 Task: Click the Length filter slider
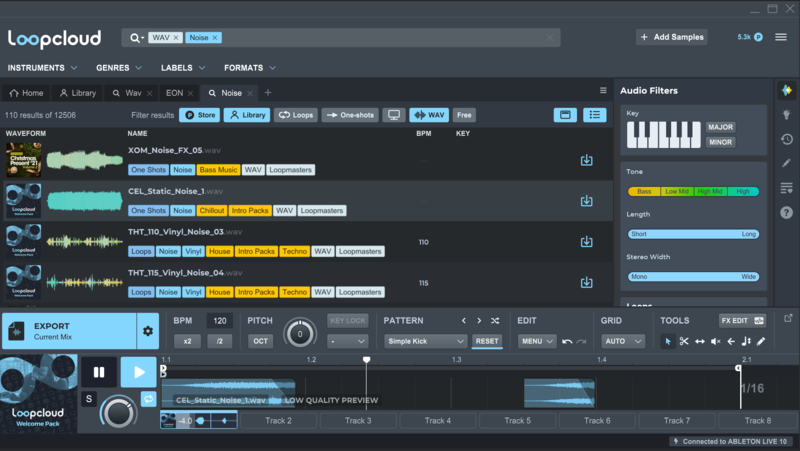pos(692,234)
